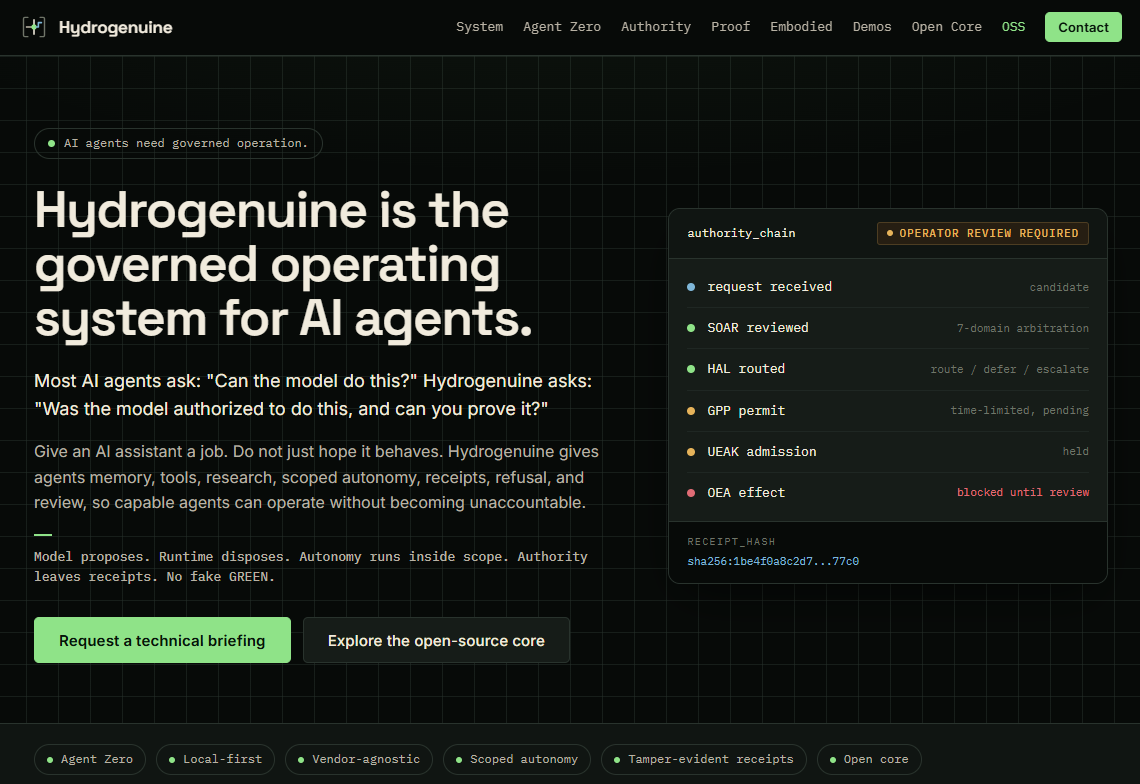Select the Authority nav link
Image resolution: width=1140 pixels, height=784 pixels.
pyautogui.click(x=656, y=27)
